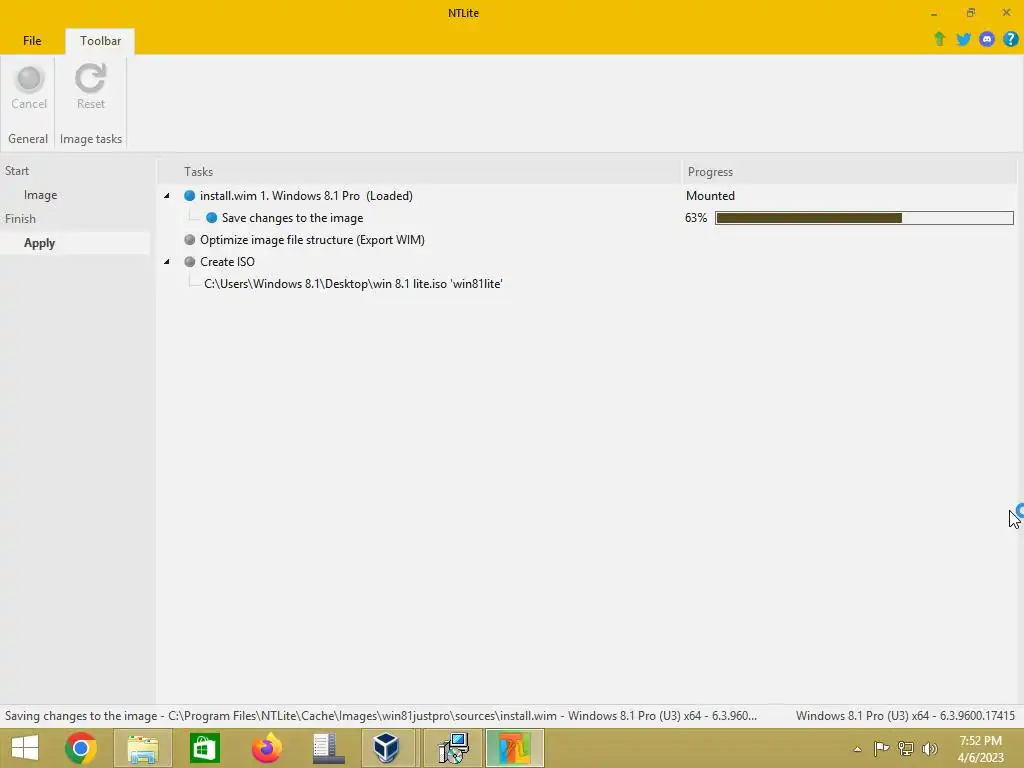Click blue status dot beside install.wim
Image resolution: width=1024 pixels, height=768 pixels.
point(189,196)
